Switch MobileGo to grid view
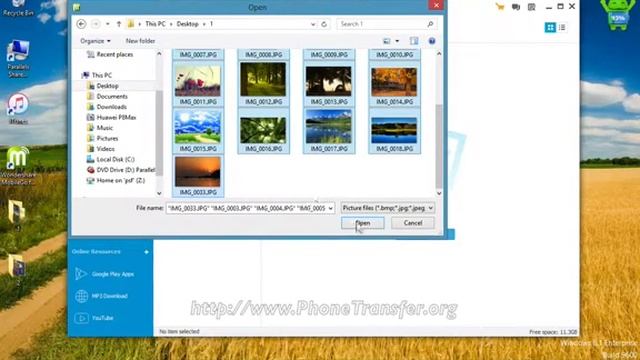Viewport: 640px width, 360px height. (550, 27)
